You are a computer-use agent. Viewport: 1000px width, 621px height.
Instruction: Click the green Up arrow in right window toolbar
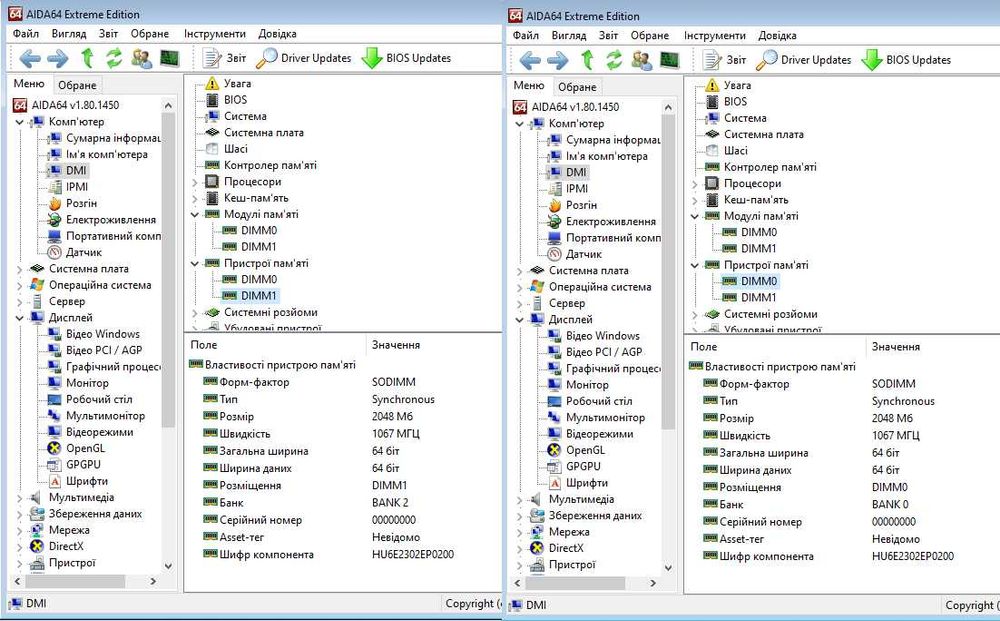click(x=587, y=60)
